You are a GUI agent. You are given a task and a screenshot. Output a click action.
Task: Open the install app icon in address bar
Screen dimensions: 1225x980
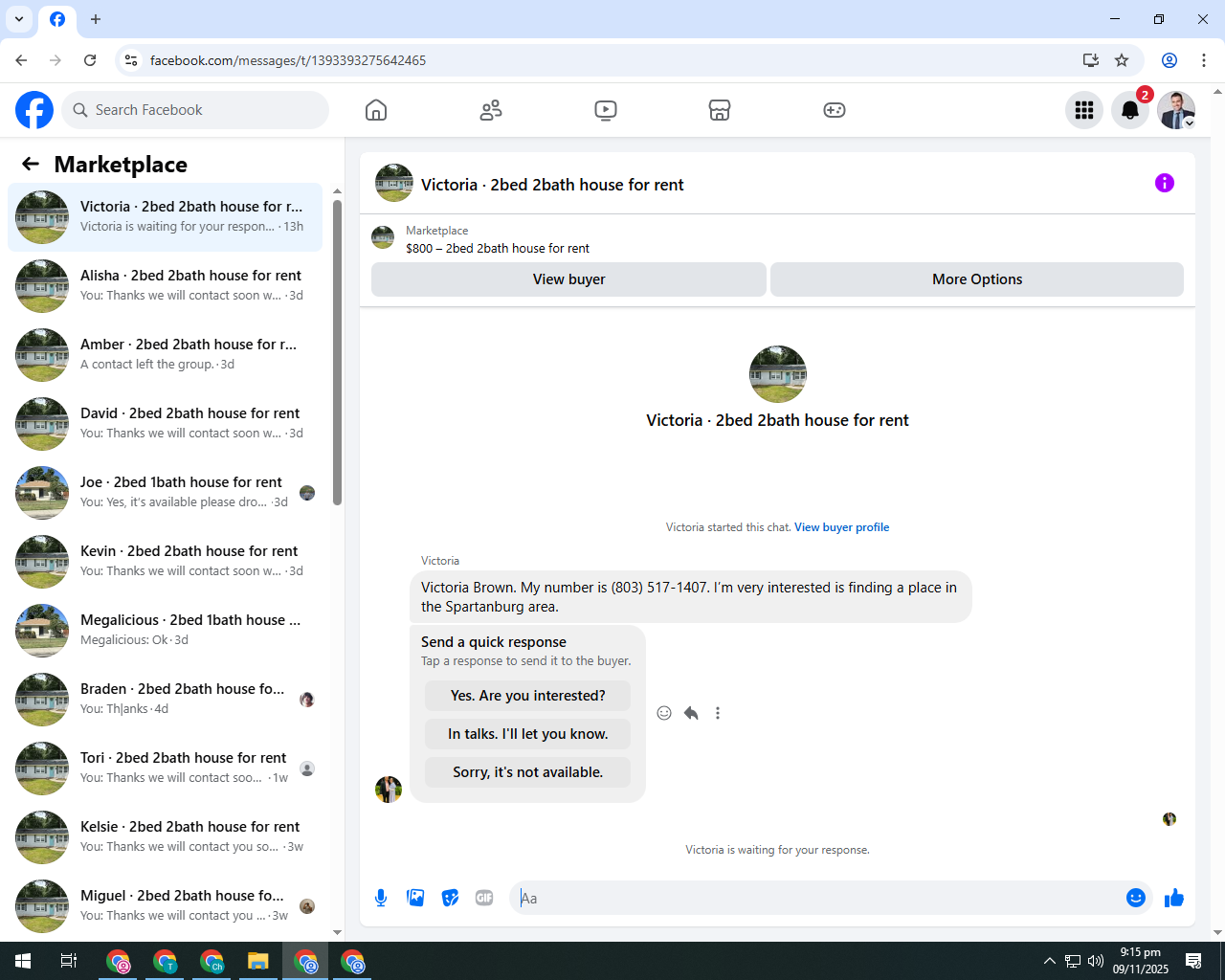pyautogui.click(x=1091, y=60)
